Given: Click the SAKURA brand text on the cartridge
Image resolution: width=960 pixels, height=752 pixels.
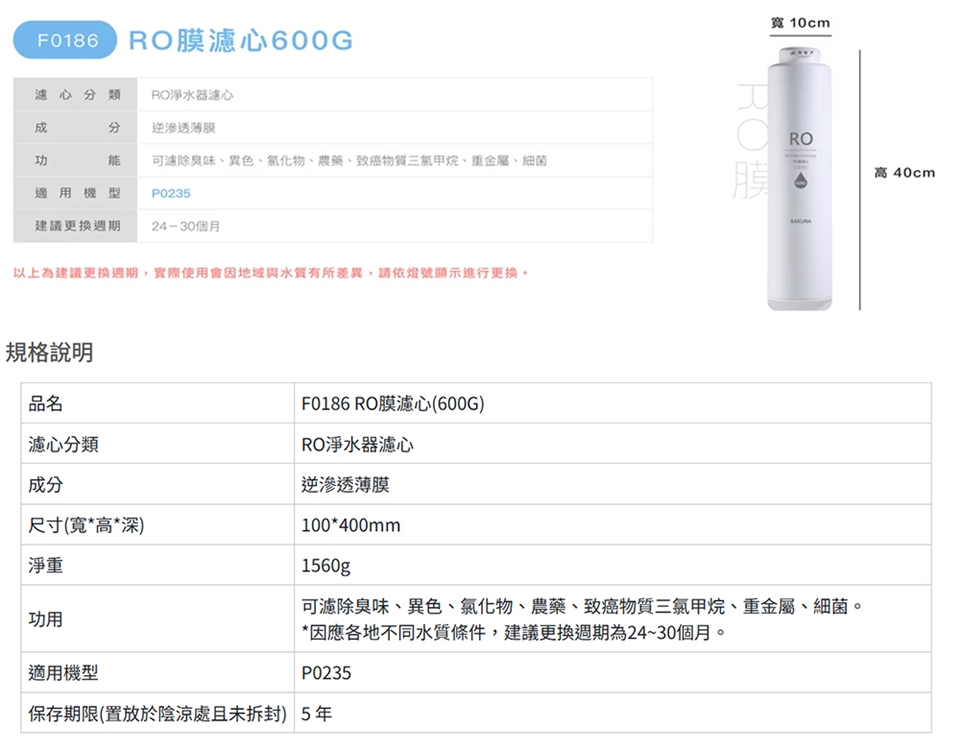Looking at the screenshot, I should pos(800,221).
